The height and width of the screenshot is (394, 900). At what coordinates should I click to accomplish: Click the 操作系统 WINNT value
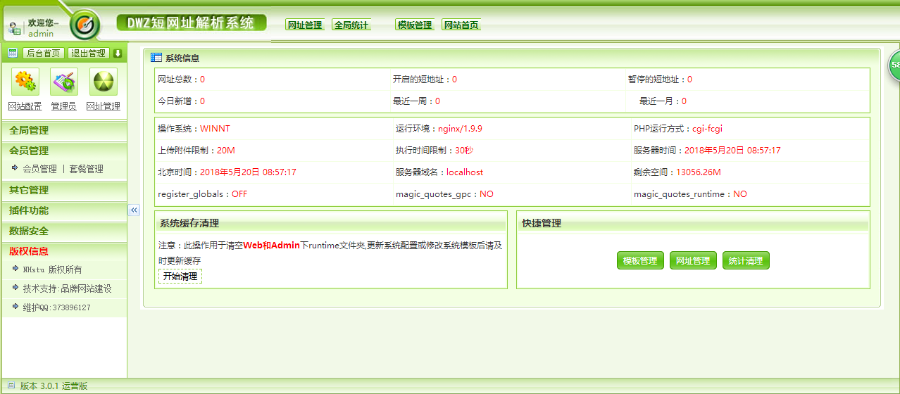click(x=215, y=129)
